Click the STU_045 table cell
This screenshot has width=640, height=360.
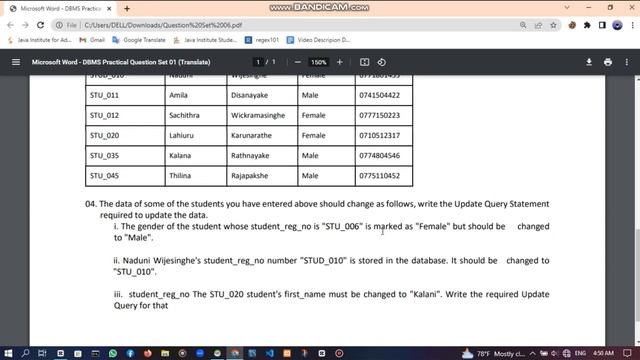[125, 176]
